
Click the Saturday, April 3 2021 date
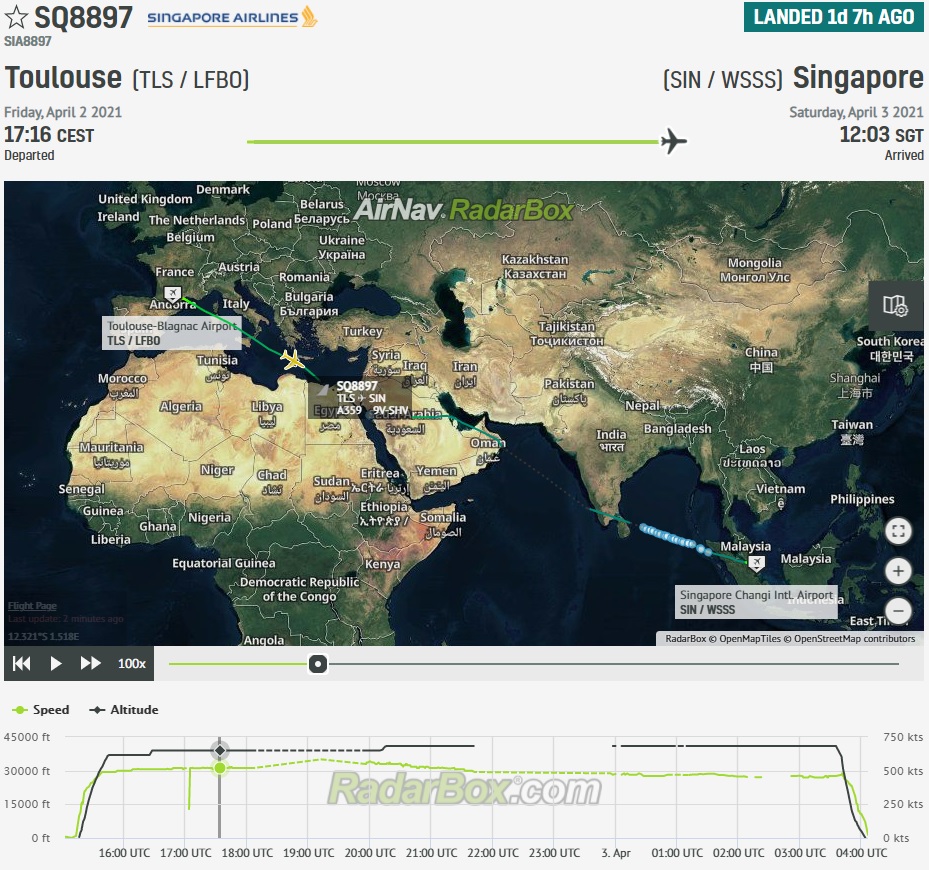pyautogui.click(x=856, y=112)
